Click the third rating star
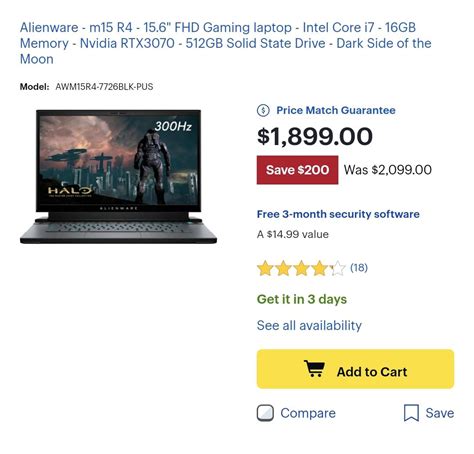The image size is (474, 454). tap(302, 268)
